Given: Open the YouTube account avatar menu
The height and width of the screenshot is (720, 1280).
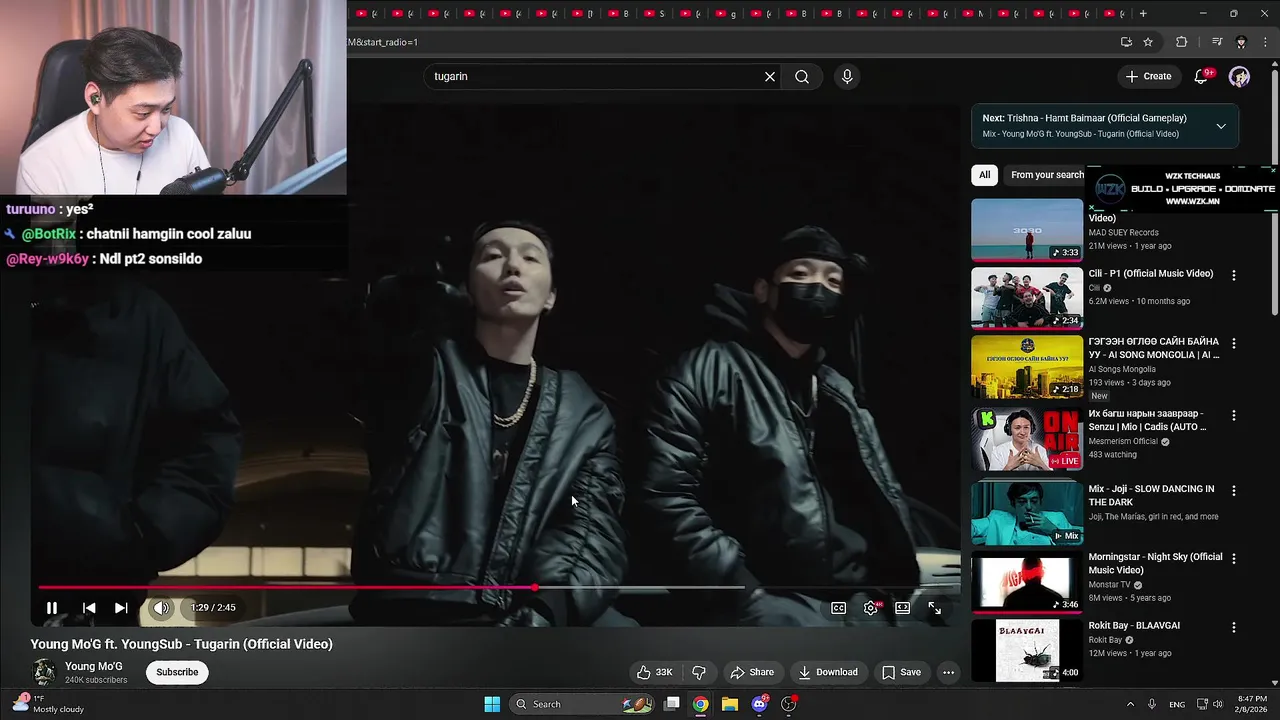Looking at the screenshot, I should click(1239, 76).
